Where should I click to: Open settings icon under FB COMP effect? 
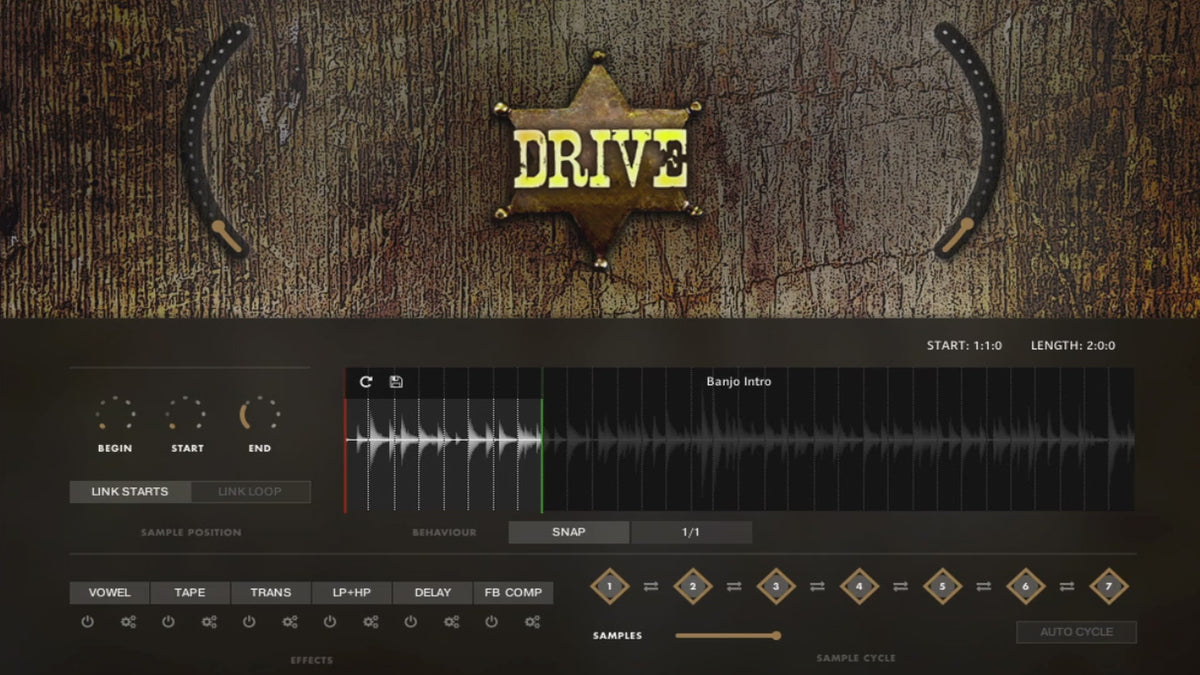[x=532, y=622]
